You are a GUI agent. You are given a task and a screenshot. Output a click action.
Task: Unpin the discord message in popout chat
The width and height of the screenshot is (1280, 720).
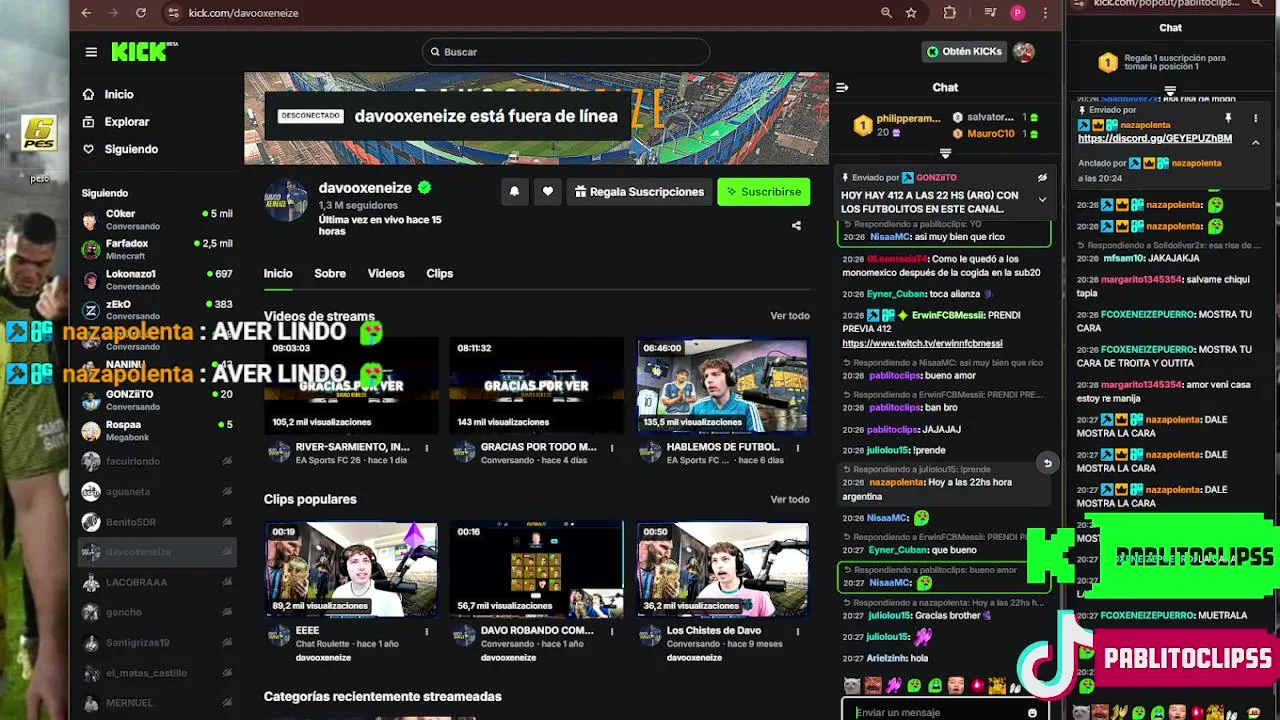tap(1228, 118)
